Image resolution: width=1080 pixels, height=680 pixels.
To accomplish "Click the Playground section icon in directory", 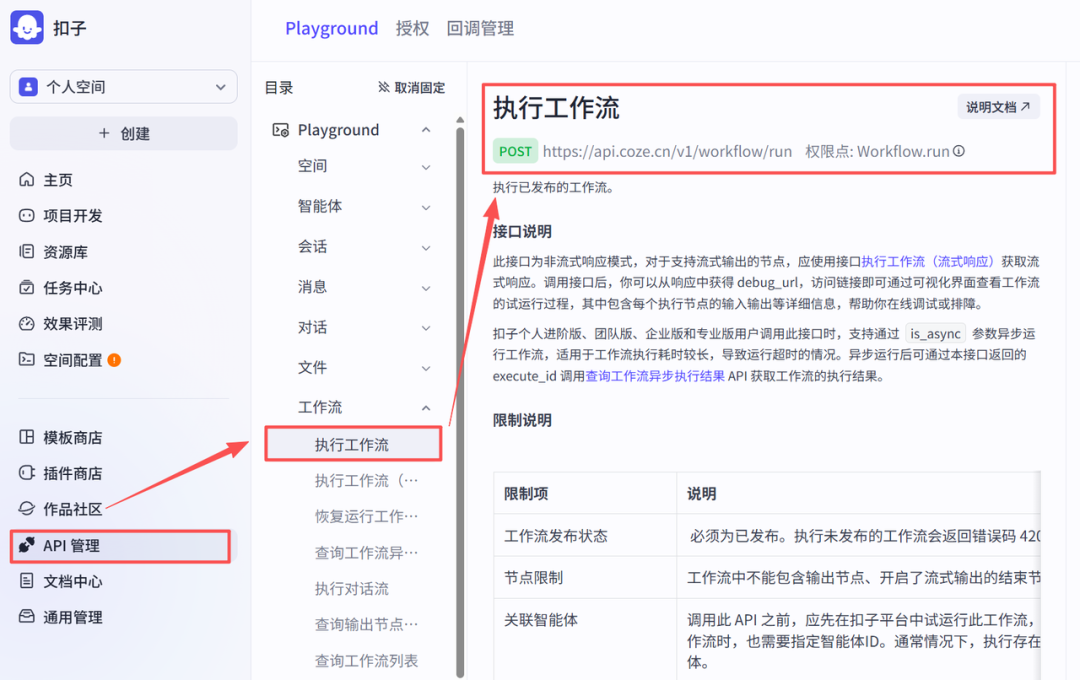I will pos(280,130).
